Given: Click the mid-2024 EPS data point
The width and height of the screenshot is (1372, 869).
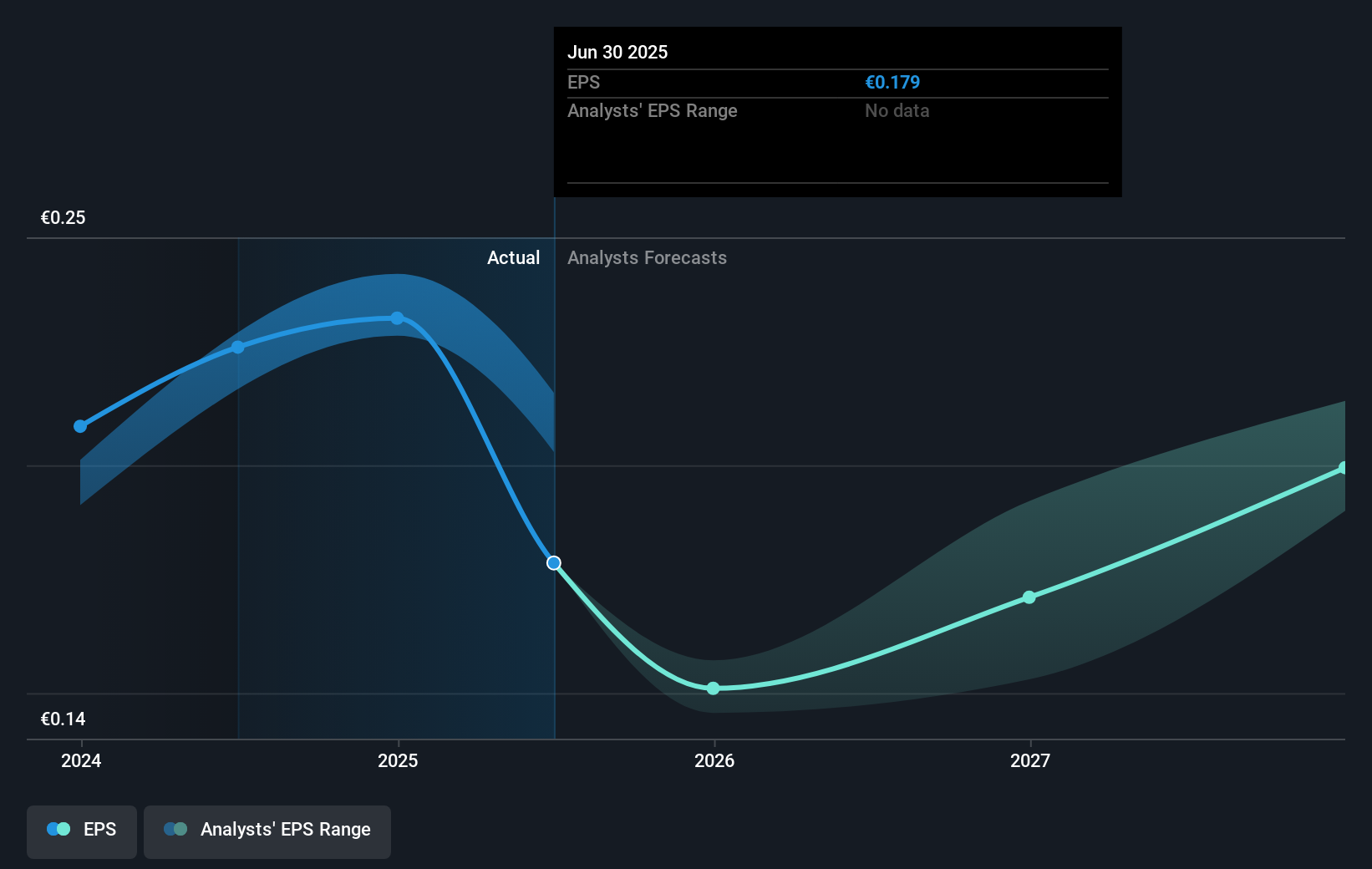Looking at the screenshot, I should coord(238,347).
